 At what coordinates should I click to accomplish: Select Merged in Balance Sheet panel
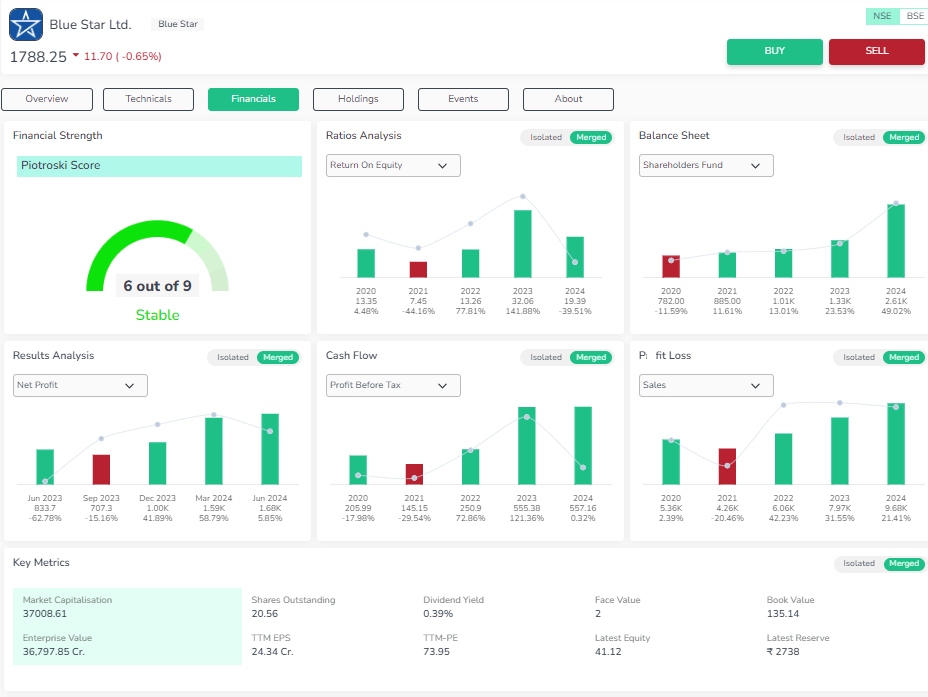[x=904, y=137]
